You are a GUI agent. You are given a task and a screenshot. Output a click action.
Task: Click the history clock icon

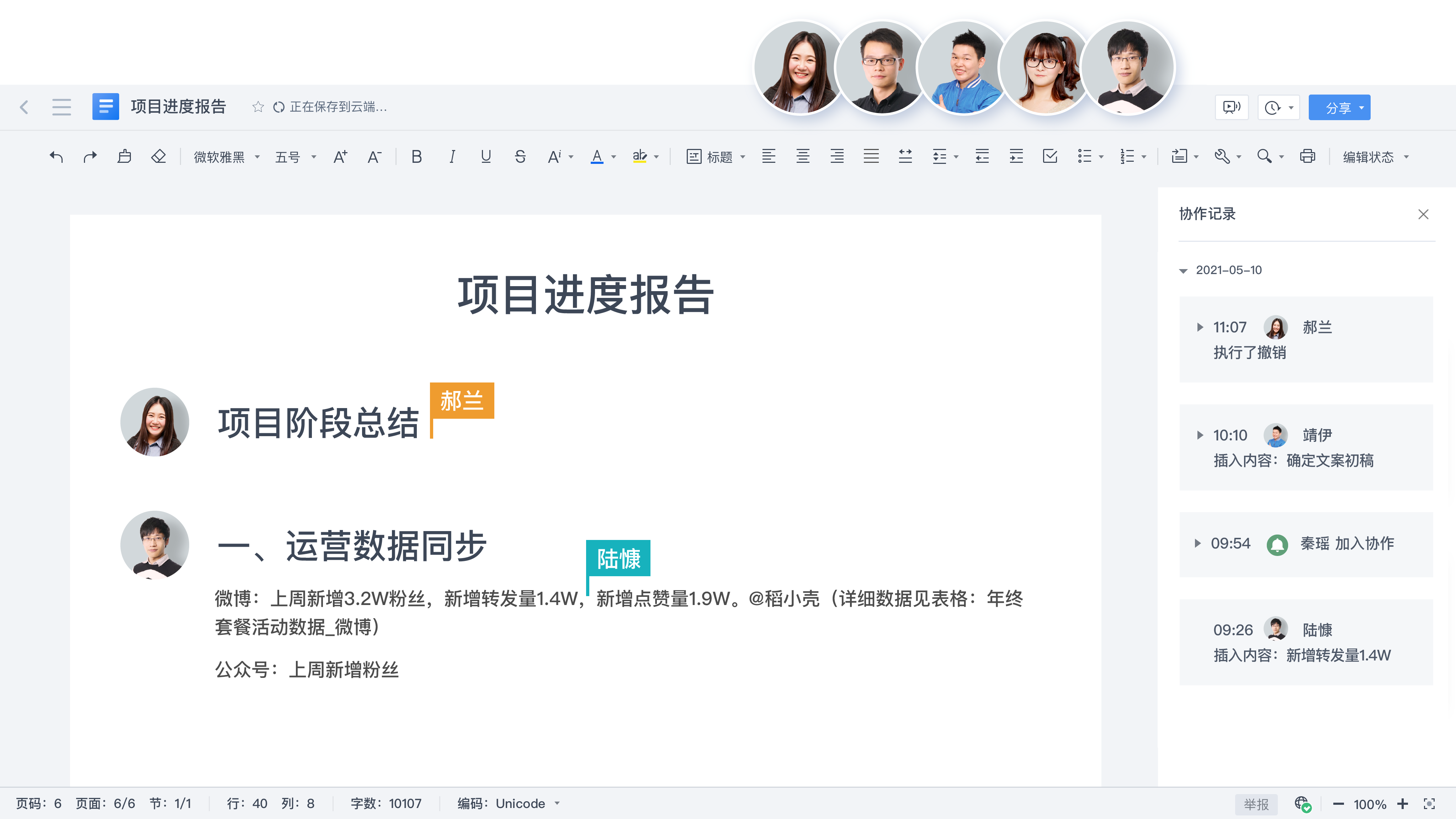pos(1272,107)
